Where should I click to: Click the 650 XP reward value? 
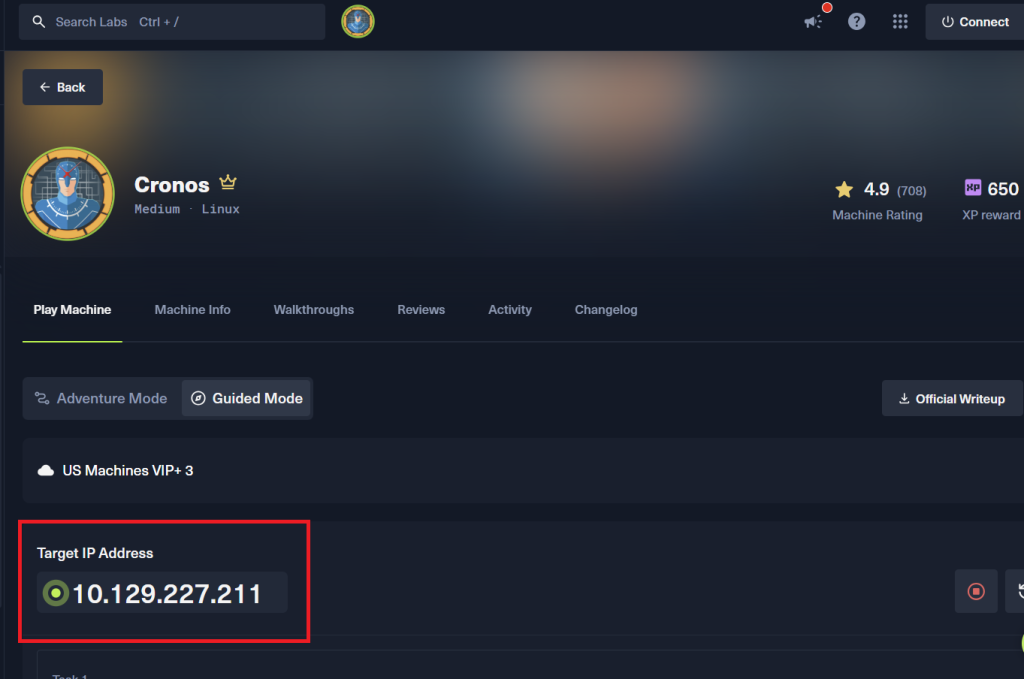coord(1003,189)
